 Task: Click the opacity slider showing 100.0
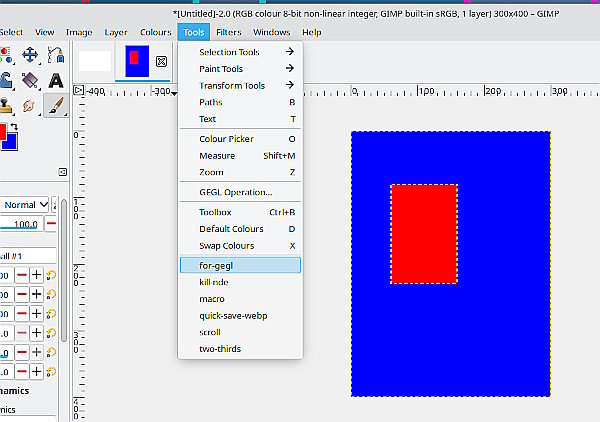[x=21, y=224]
